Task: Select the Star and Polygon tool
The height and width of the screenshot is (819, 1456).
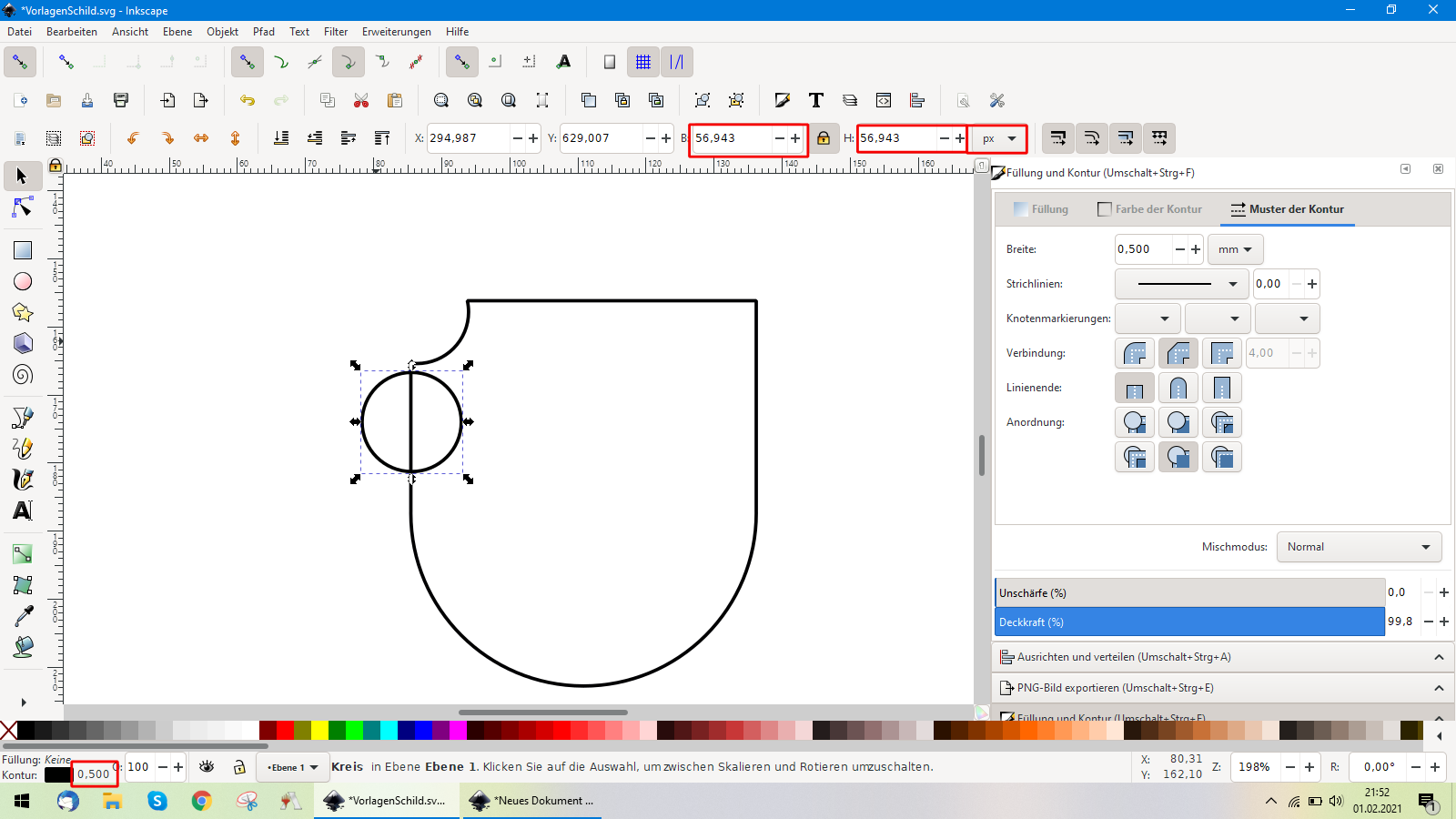Action: tap(23, 313)
